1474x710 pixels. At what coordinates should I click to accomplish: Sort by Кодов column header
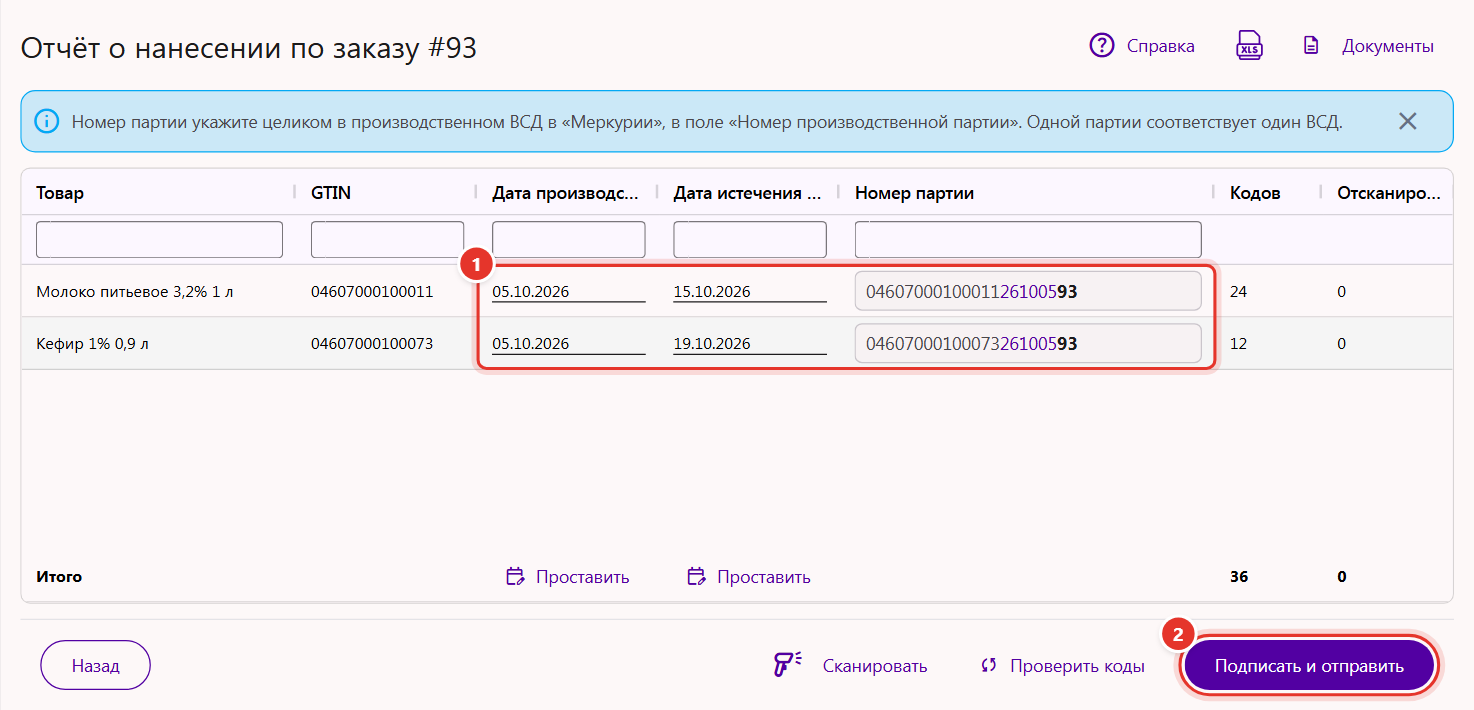1255,193
